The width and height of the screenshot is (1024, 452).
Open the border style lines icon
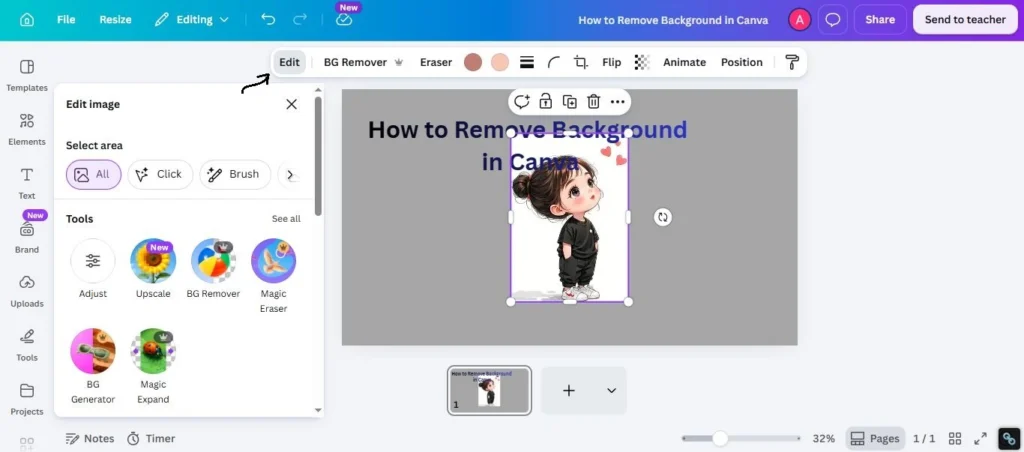(x=527, y=62)
